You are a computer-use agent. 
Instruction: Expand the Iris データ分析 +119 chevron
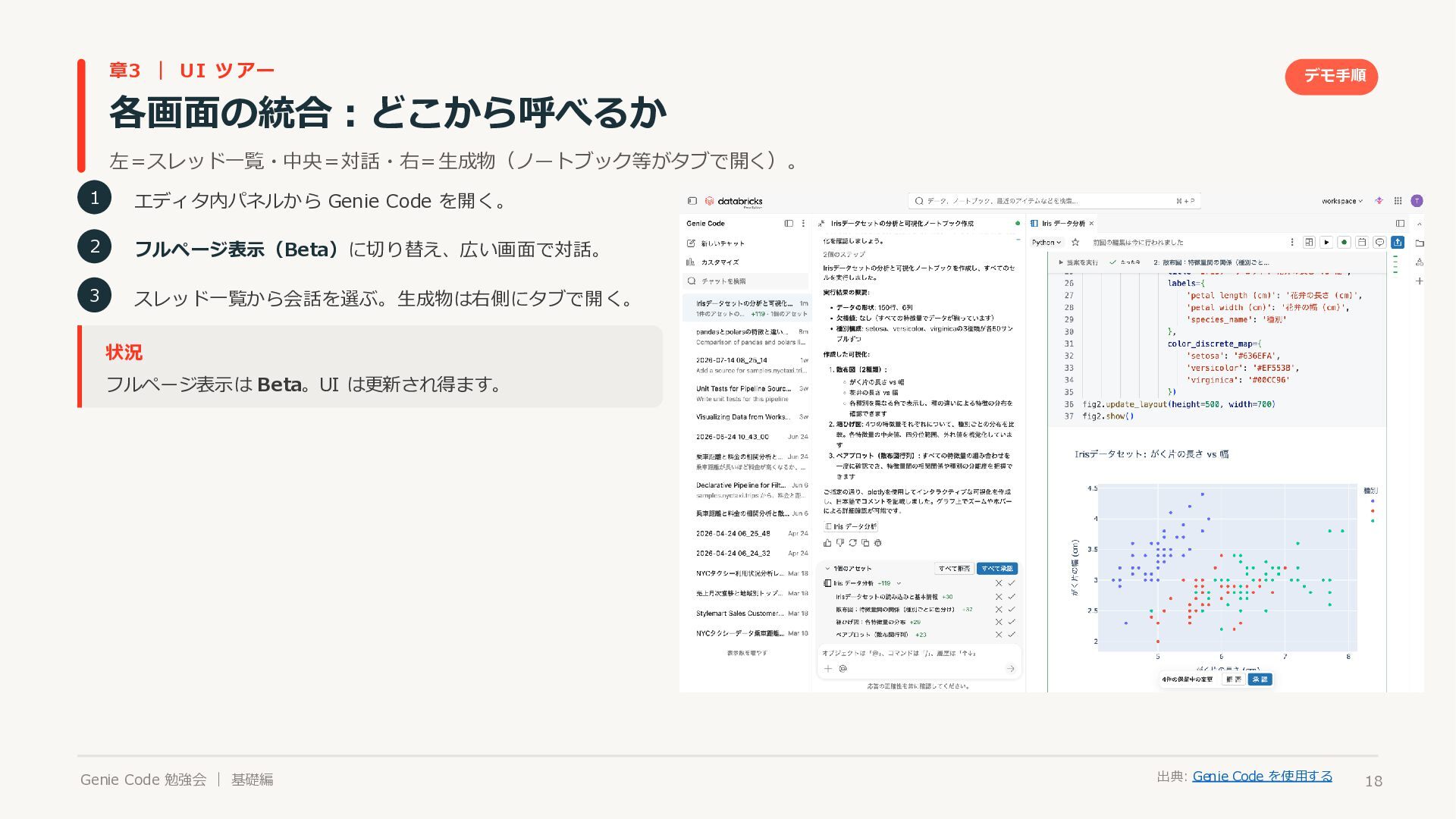click(x=899, y=583)
